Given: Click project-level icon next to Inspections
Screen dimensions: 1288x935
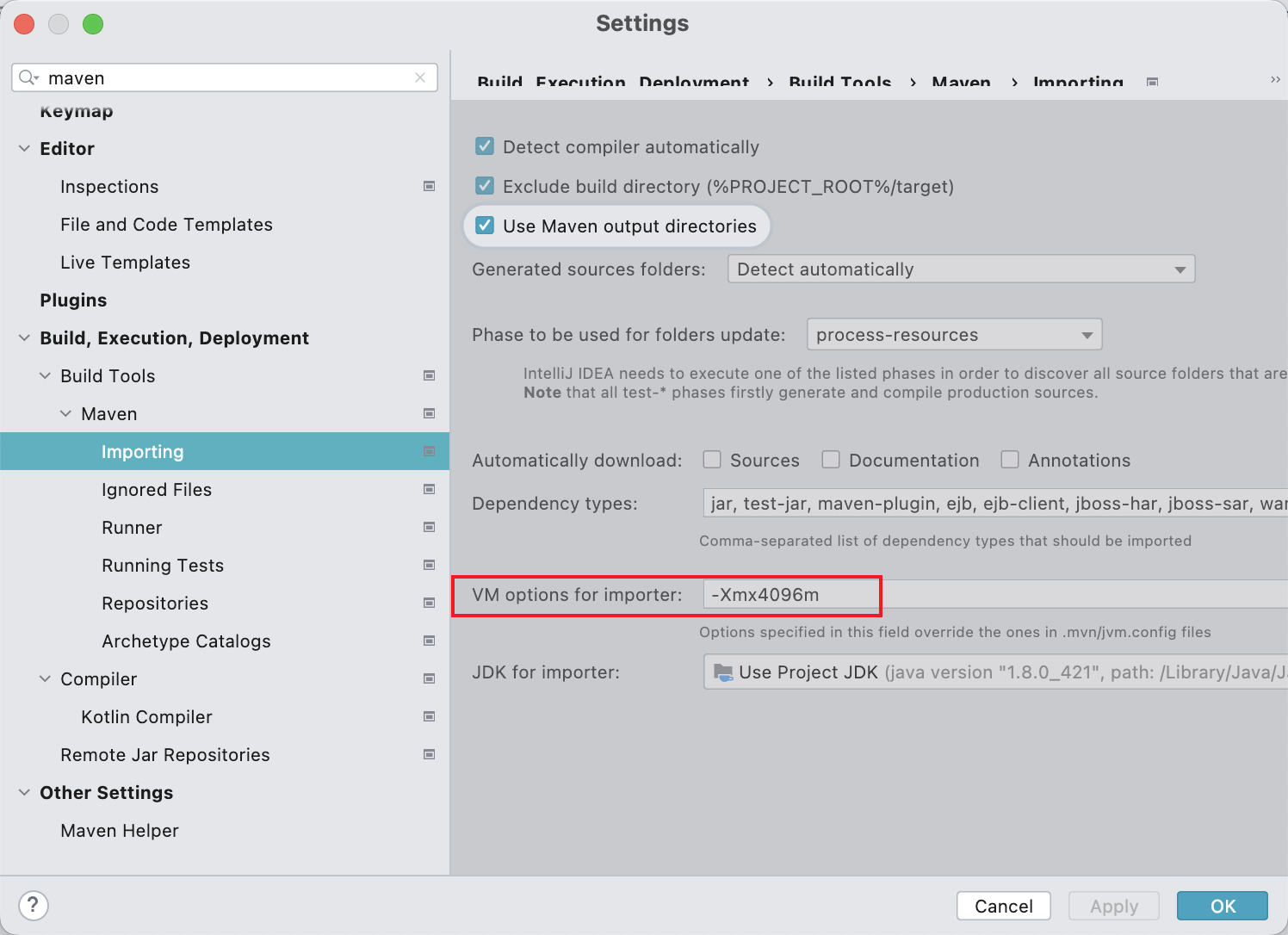Looking at the screenshot, I should (x=429, y=187).
